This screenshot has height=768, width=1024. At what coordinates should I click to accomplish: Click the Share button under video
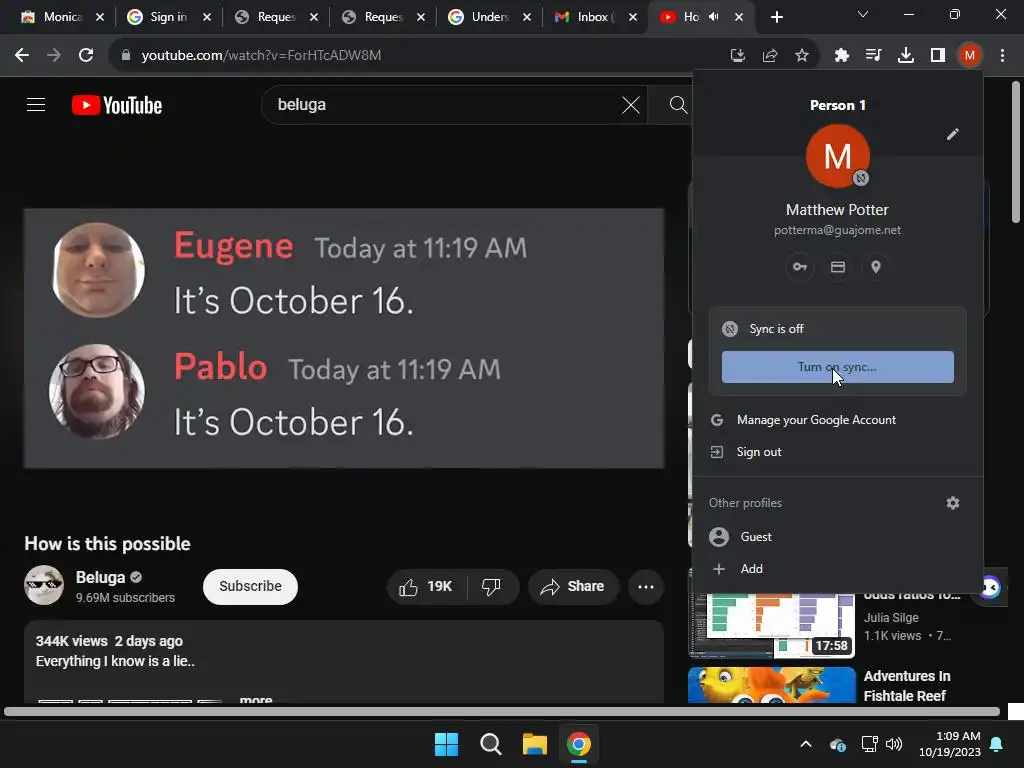(x=572, y=586)
